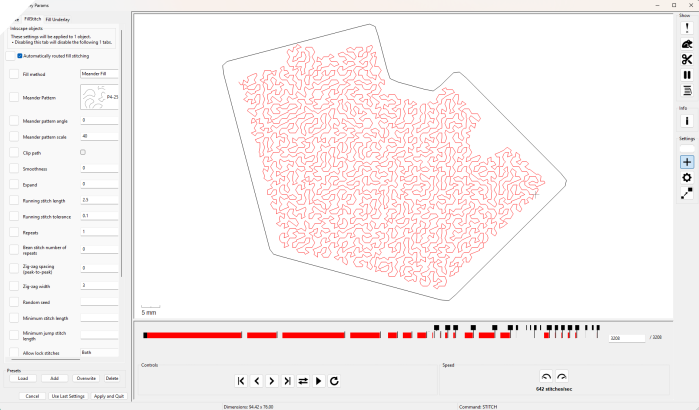The width and height of the screenshot is (699, 410).
Task: Click the Cancel button
Action: (32, 396)
